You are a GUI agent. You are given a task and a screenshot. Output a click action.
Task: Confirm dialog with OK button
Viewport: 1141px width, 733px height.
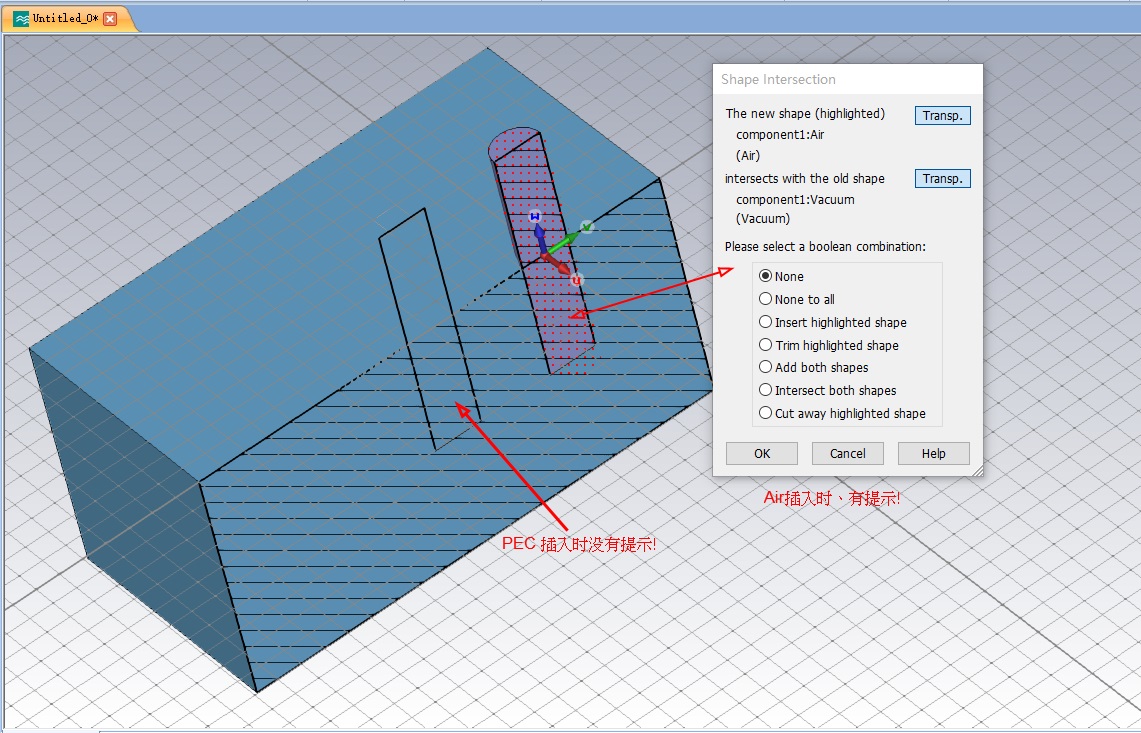point(762,453)
